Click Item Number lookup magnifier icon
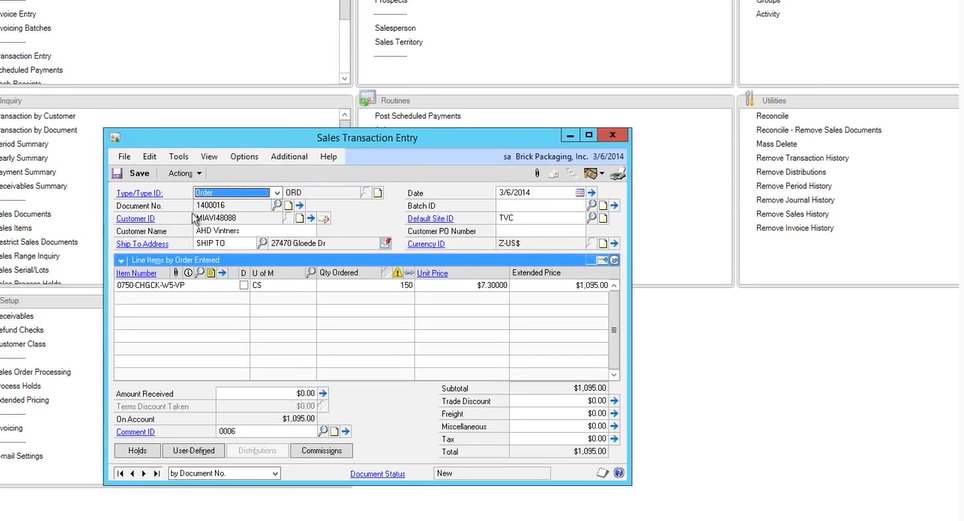 tap(200, 272)
